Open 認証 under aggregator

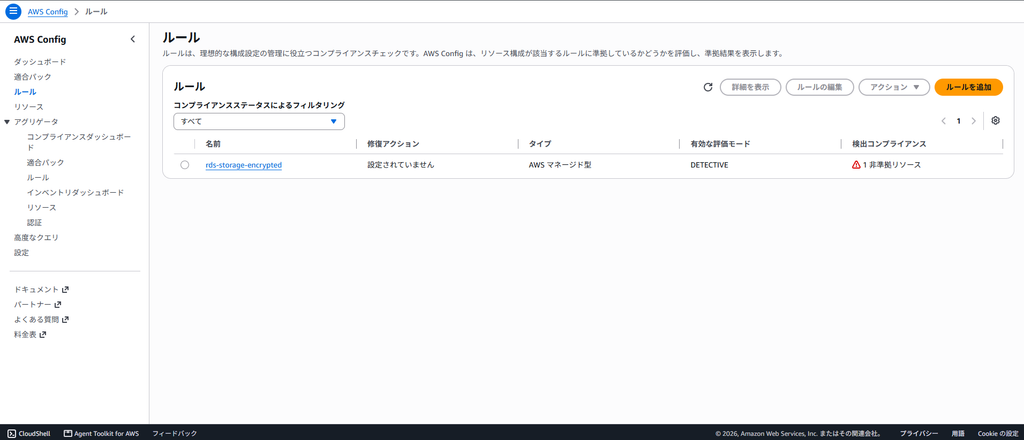tap(35, 223)
